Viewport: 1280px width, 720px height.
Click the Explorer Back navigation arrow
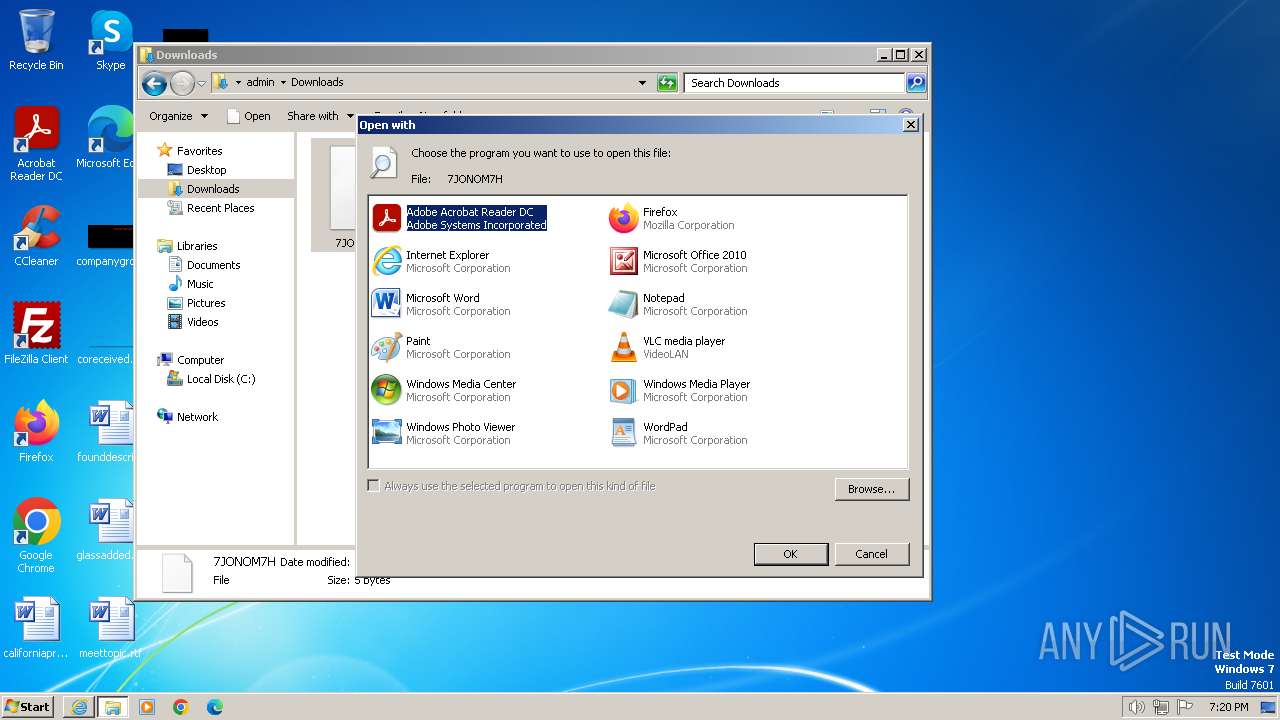coord(154,83)
